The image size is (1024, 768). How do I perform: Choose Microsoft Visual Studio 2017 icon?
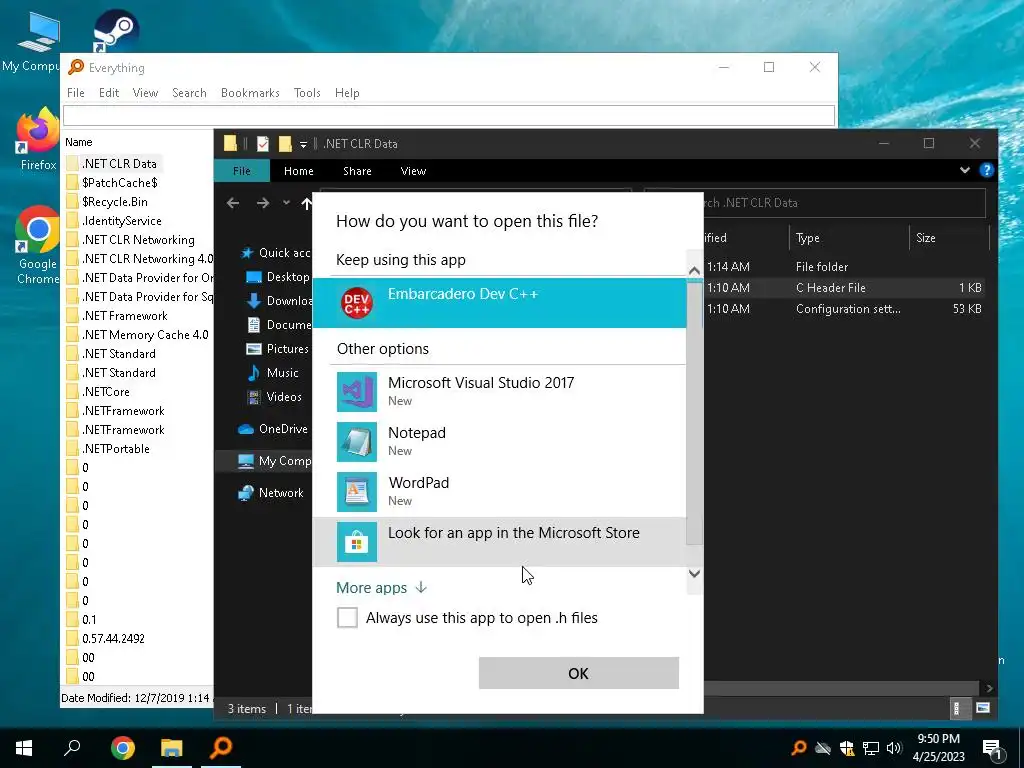(x=357, y=392)
